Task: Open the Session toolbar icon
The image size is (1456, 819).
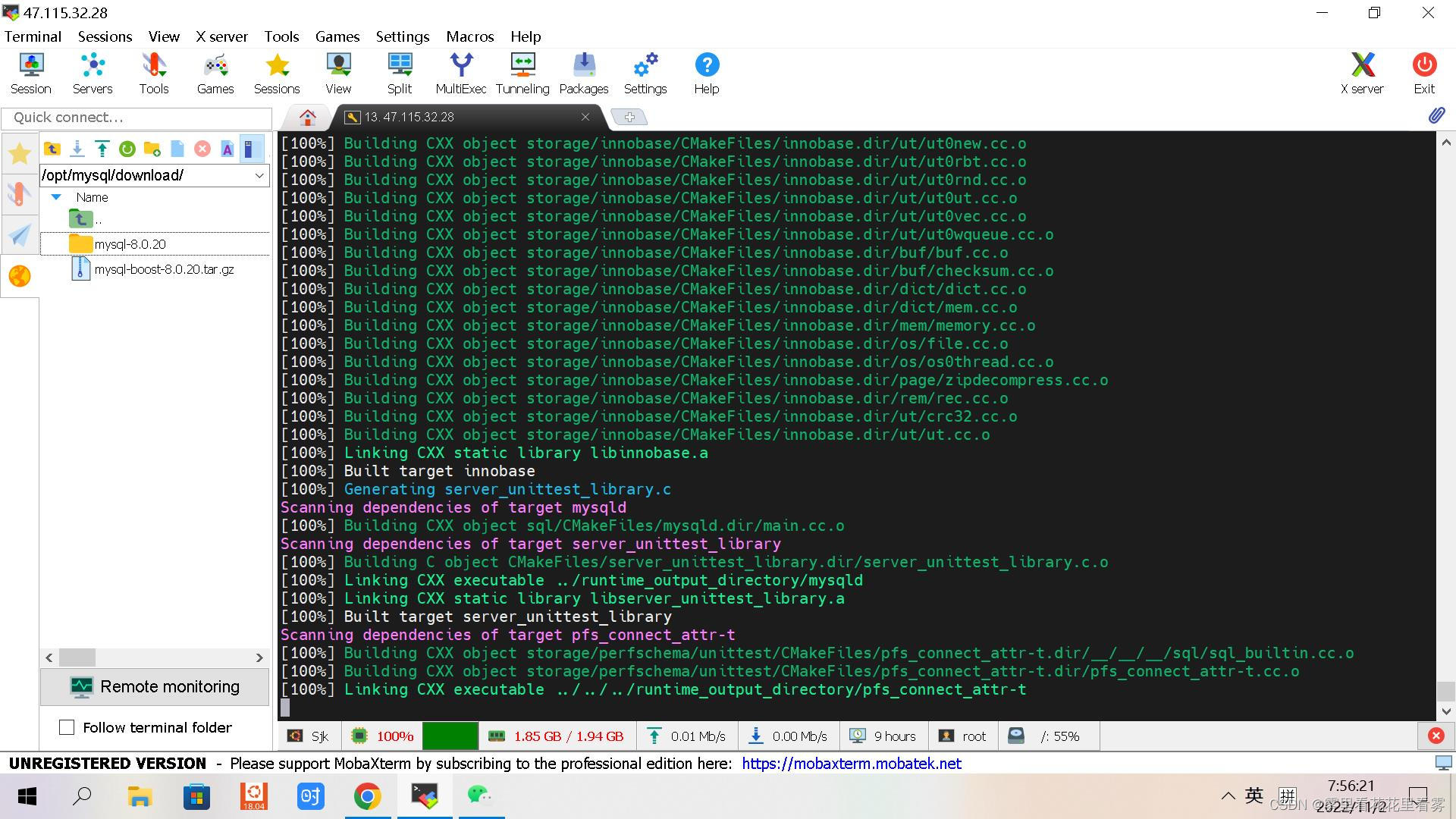Action: click(31, 74)
